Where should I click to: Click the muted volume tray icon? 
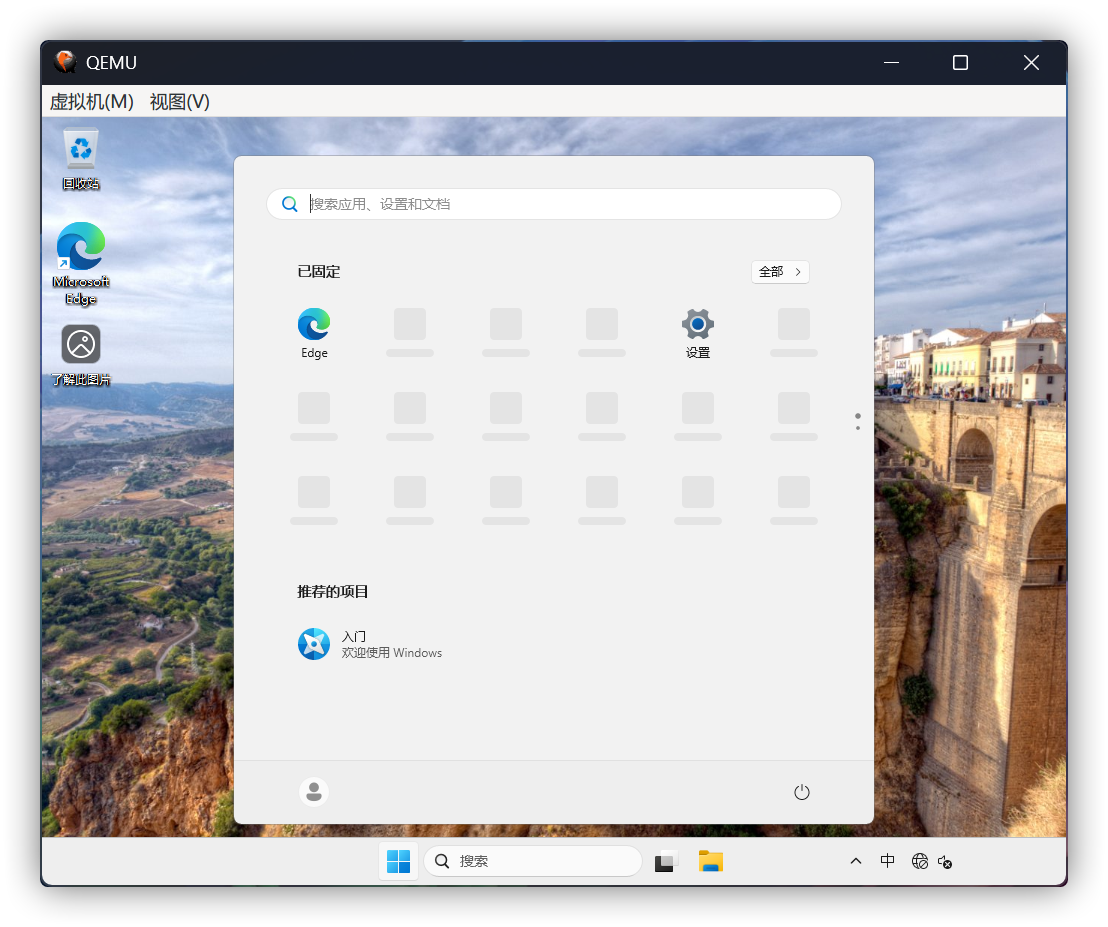945,861
